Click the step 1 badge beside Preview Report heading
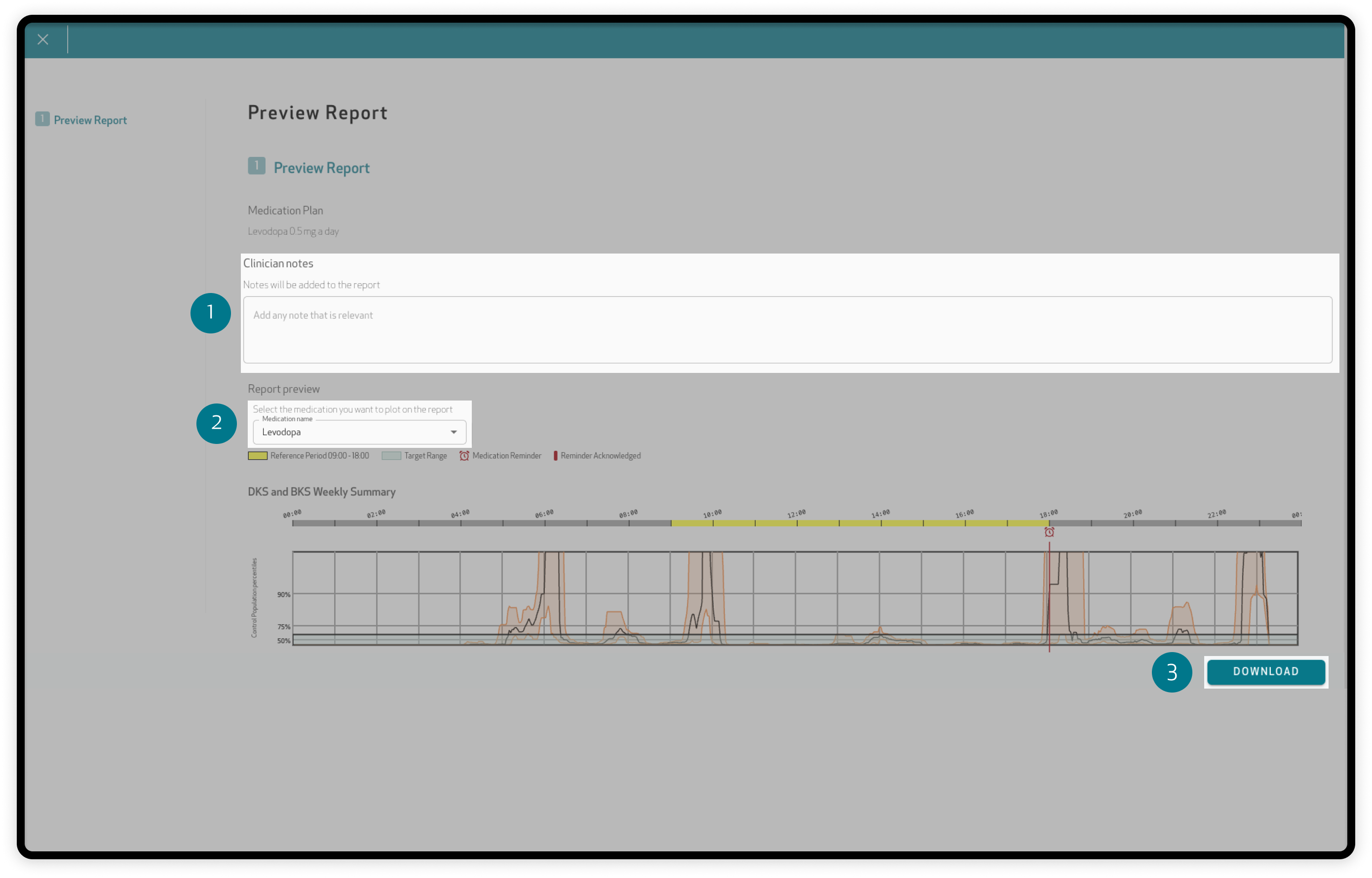 tap(256, 166)
